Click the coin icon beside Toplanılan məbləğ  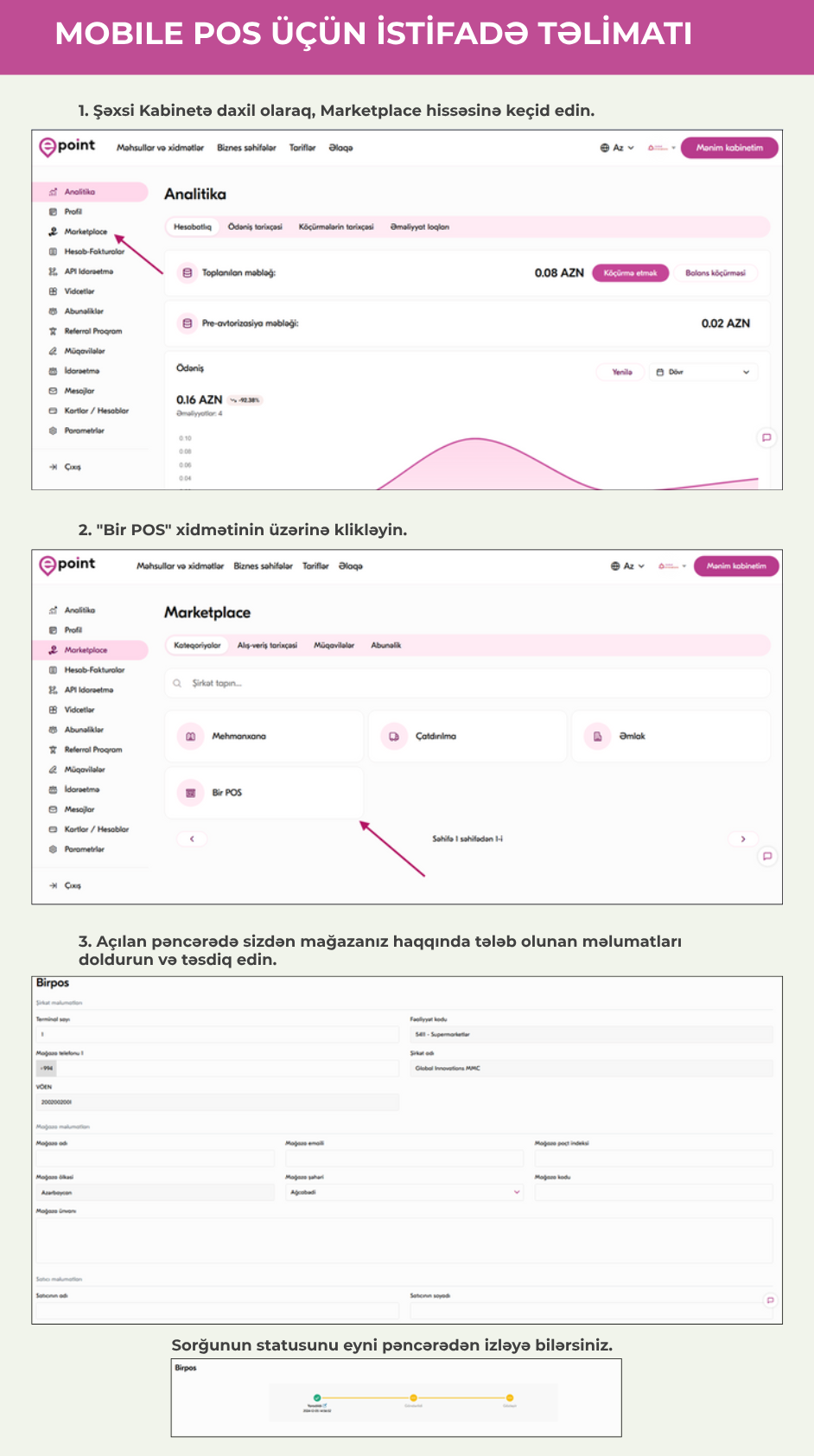coord(187,273)
